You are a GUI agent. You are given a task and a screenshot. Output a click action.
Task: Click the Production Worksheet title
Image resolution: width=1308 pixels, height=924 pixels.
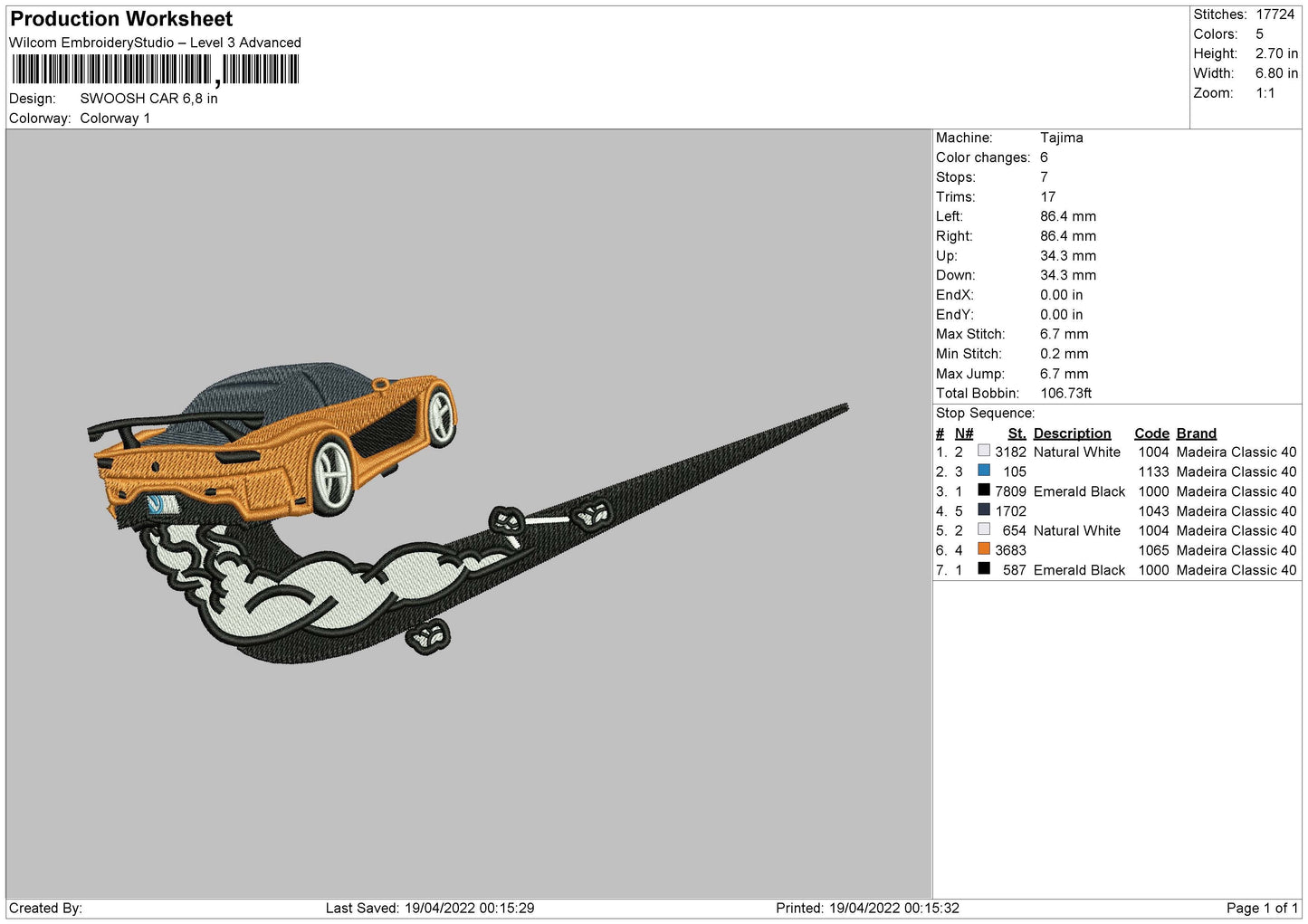pos(121,19)
